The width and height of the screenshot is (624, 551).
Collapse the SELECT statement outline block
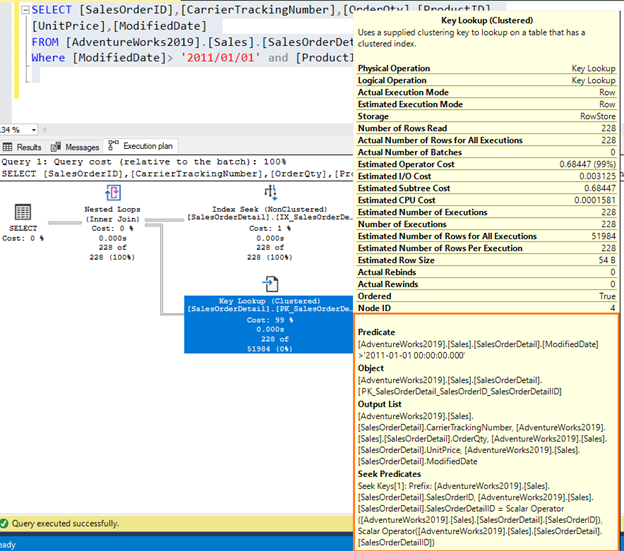(25, 10)
